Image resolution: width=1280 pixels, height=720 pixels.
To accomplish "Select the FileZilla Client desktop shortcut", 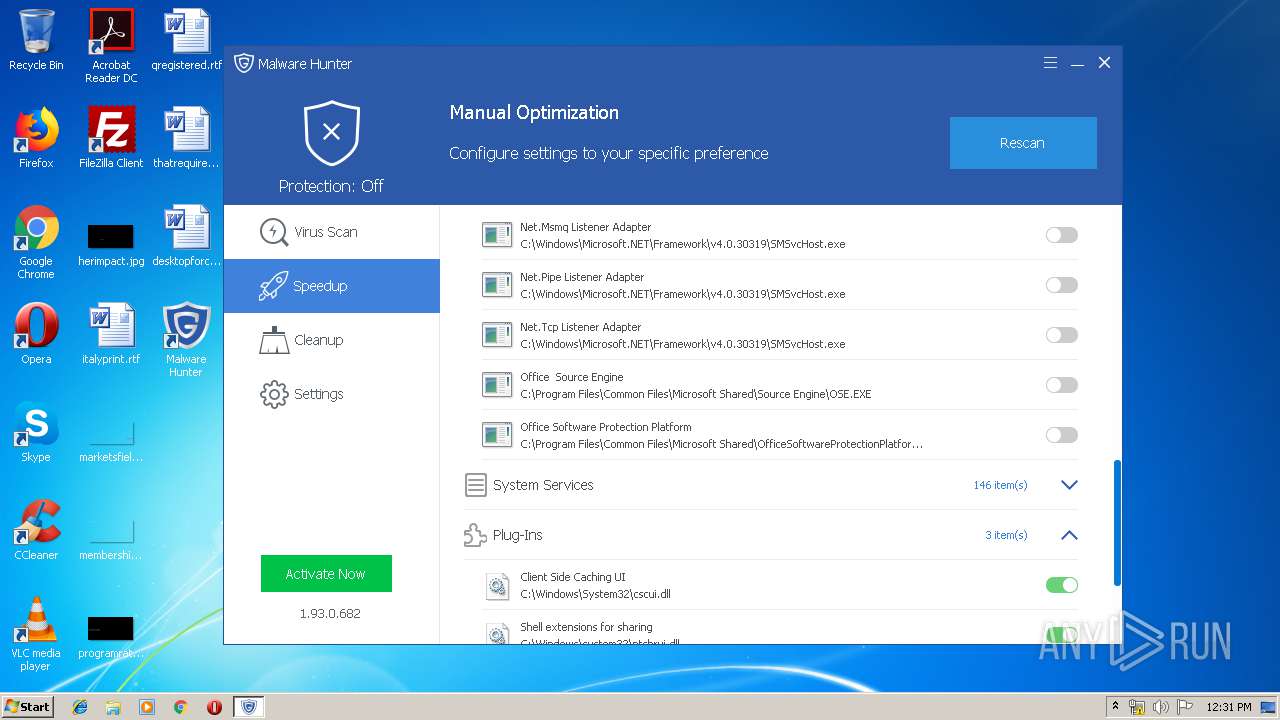I will tap(111, 137).
